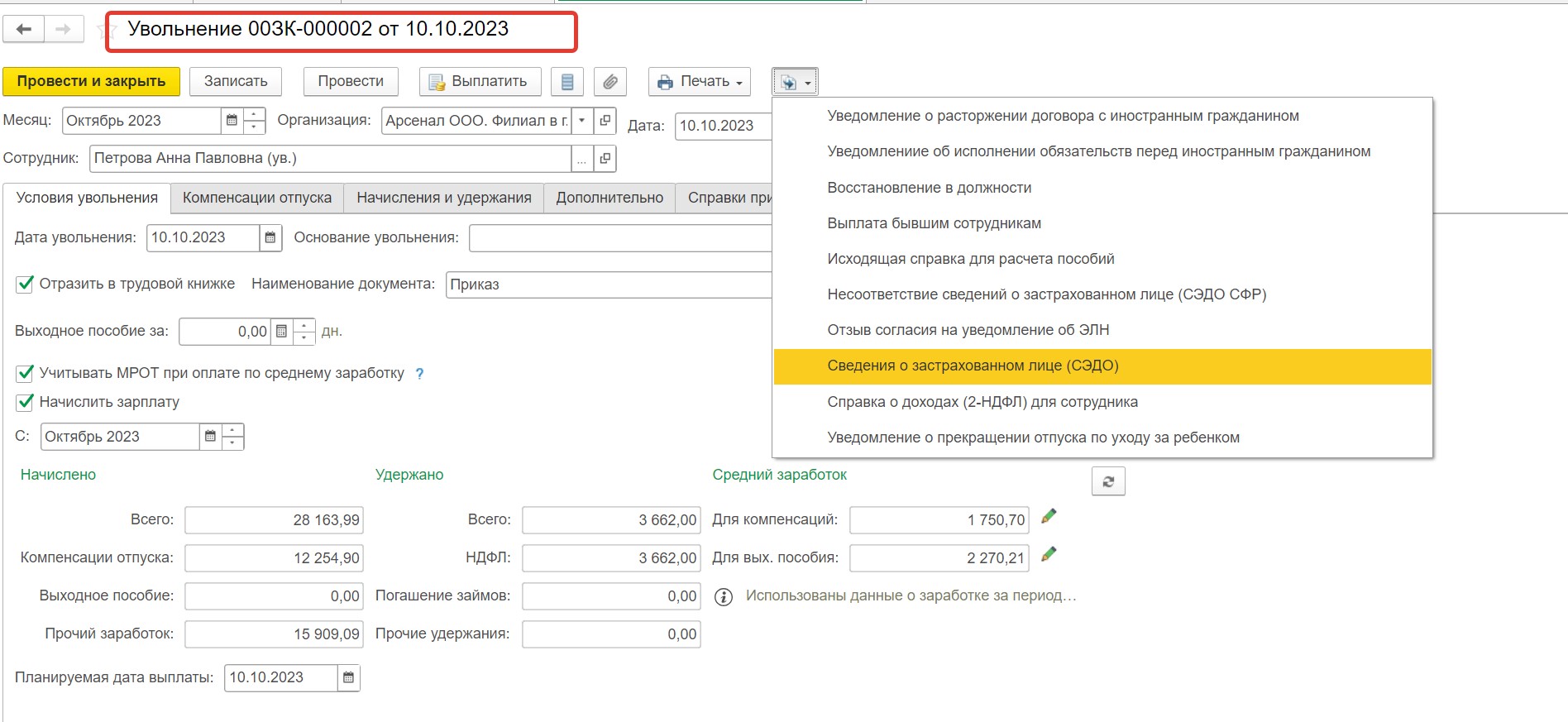Click the paperclip attachments icon
Image resolution: width=1568 pixels, height=722 pixels.
click(x=610, y=82)
